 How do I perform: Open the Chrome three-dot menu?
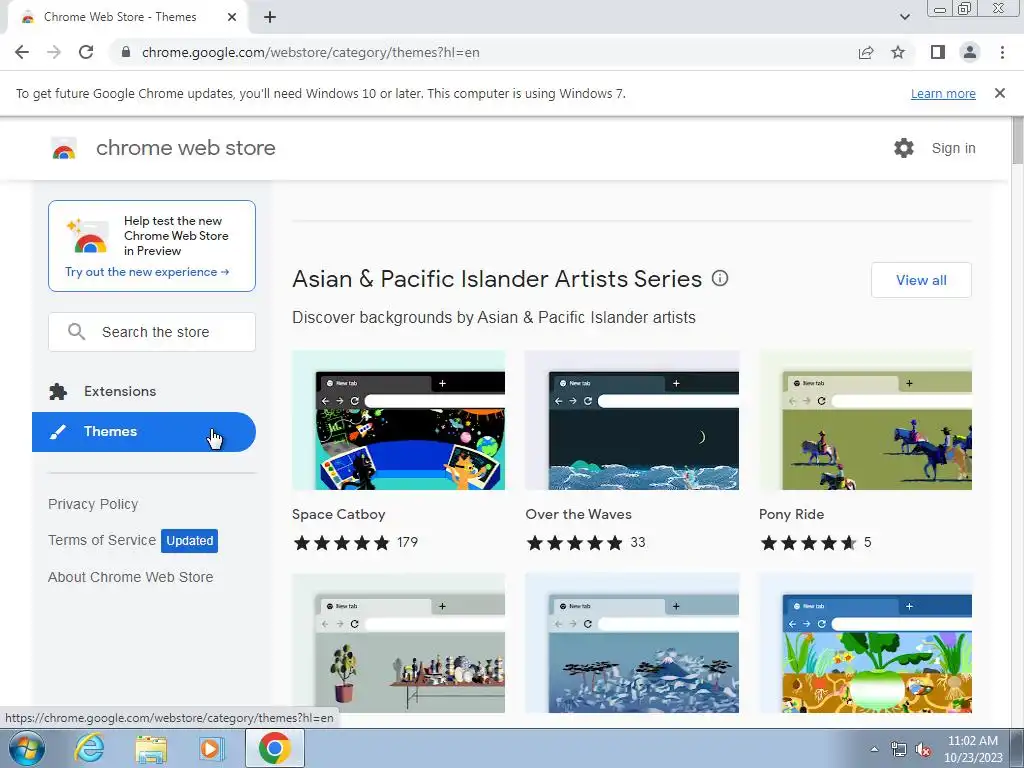[x=1002, y=52]
